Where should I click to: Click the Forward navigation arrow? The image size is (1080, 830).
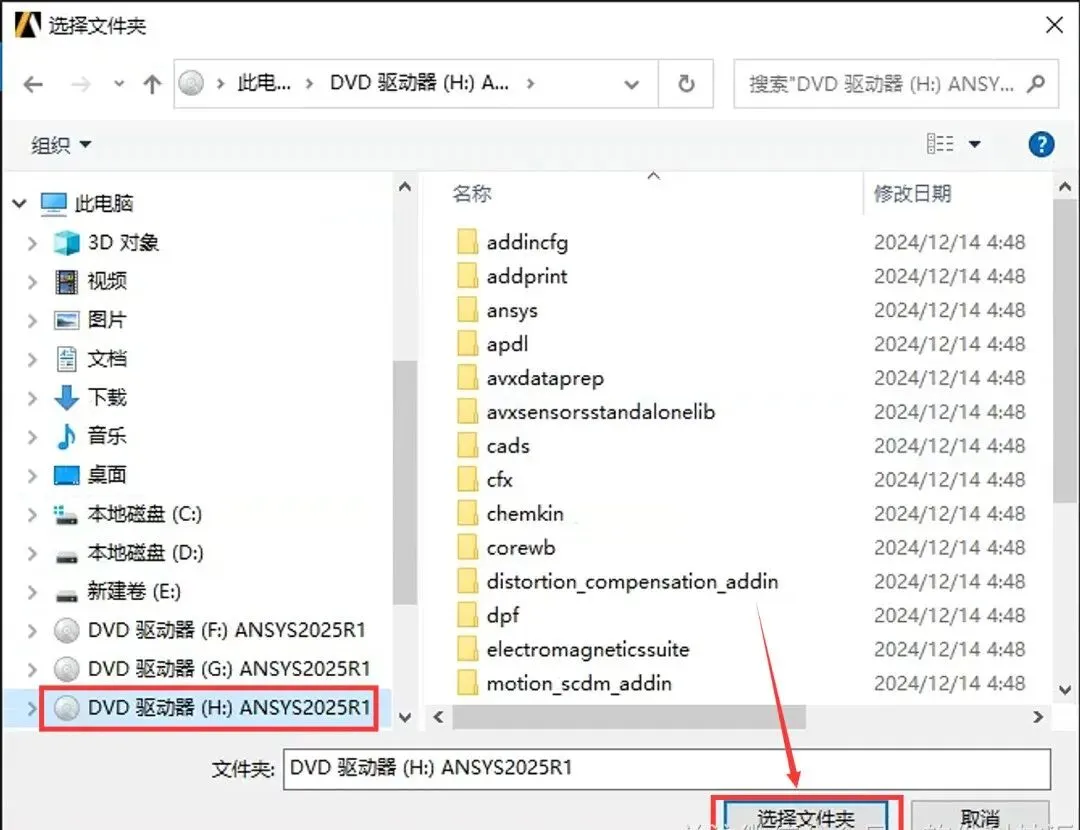coord(81,84)
